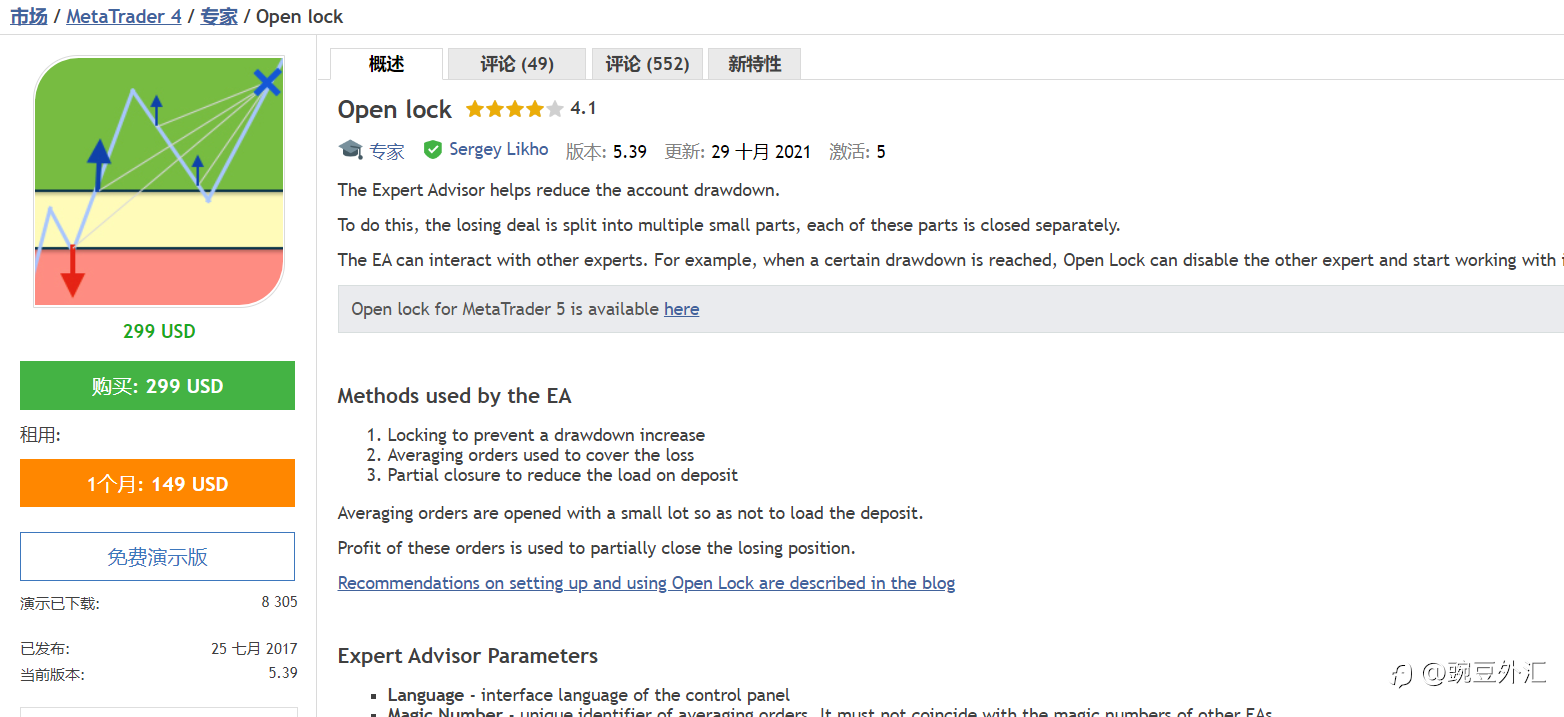The height and width of the screenshot is (717, 1564).
Task: Click the watermark logo icon
Action: 1404,674
